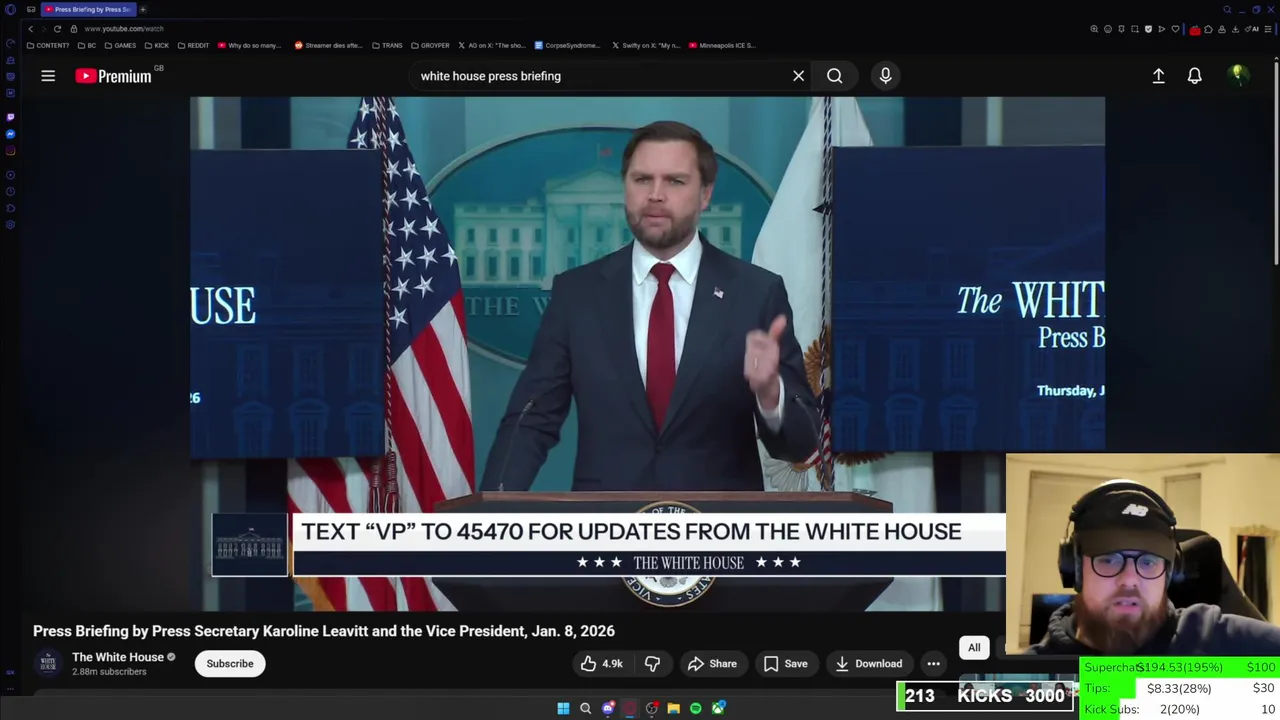
Task: Go to YouTube Premium home logo
Action: tap(113, 76)
